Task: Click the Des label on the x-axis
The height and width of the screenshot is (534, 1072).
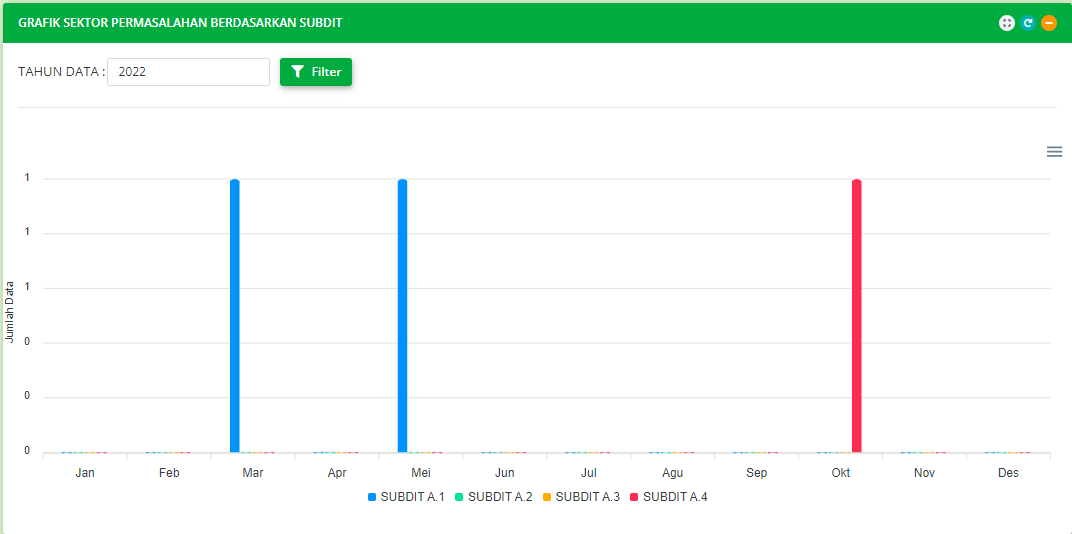Action: [x=1008, y=473]
